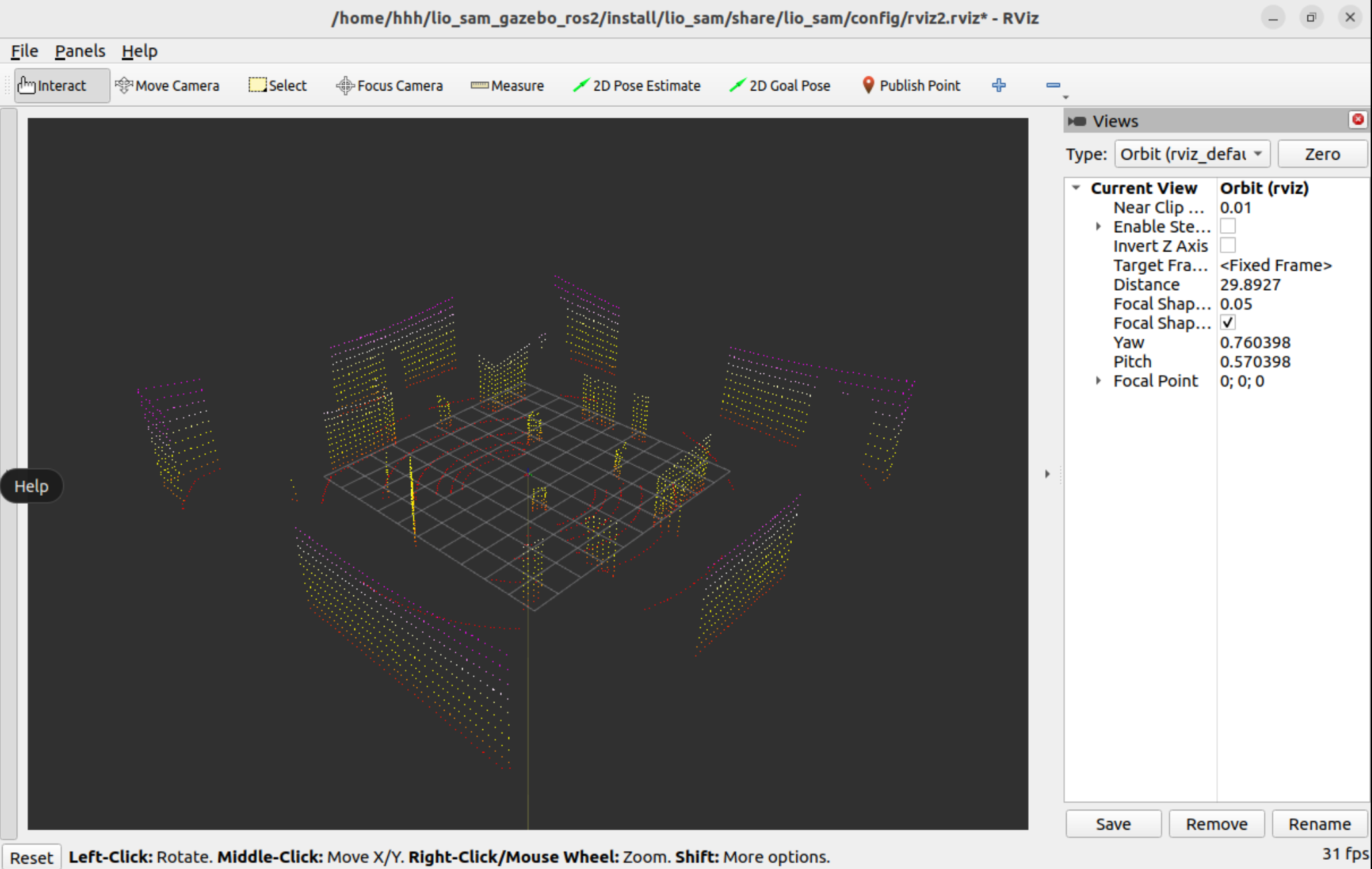Click the blue plus add-tool icon
The image size is (1372, 869).
point(999,85)
